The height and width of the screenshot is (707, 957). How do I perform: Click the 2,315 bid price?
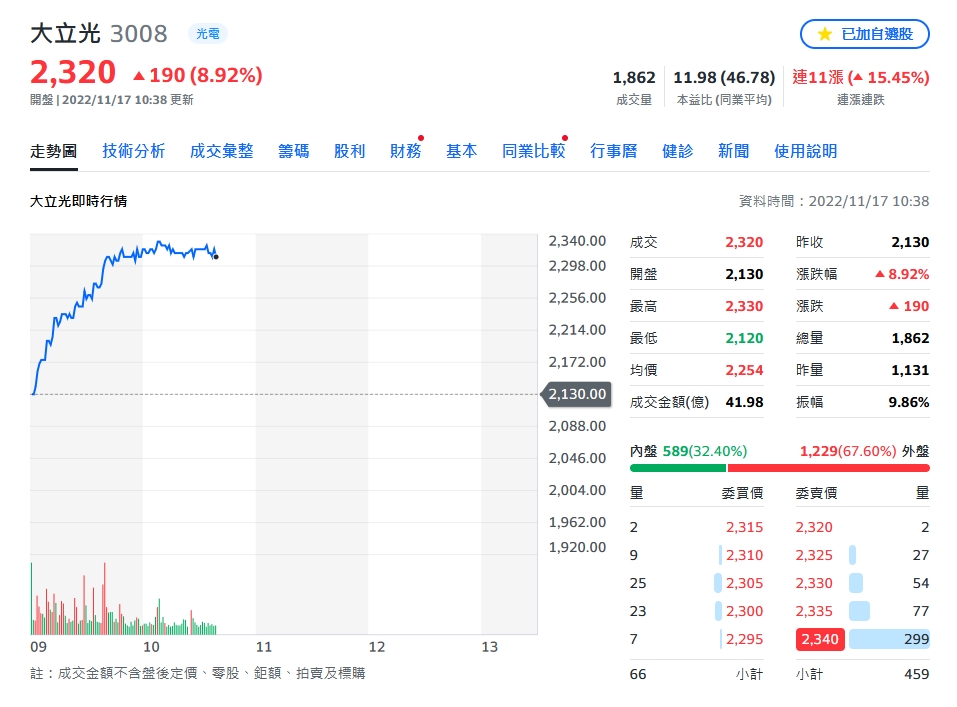pos(744,527)
